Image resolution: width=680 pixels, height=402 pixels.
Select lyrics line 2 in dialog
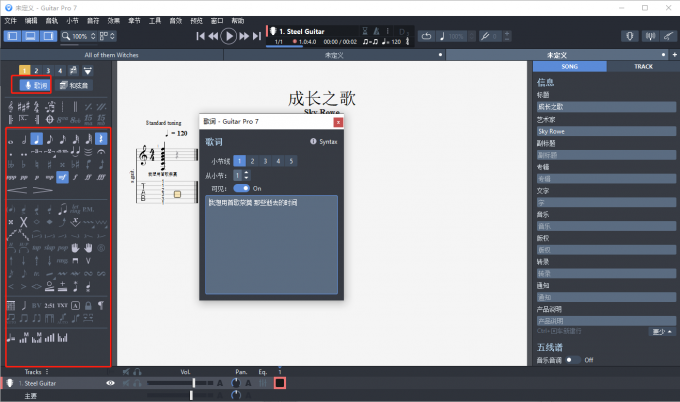252,161
